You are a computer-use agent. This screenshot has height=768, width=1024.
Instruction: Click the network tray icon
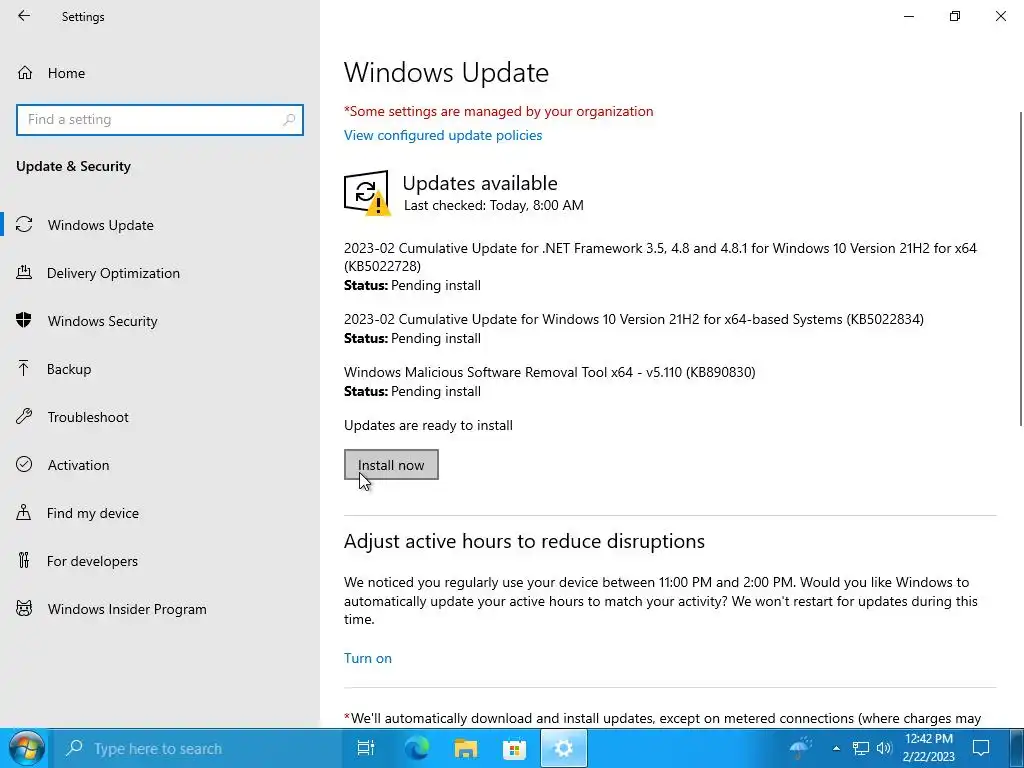[861, 748]
